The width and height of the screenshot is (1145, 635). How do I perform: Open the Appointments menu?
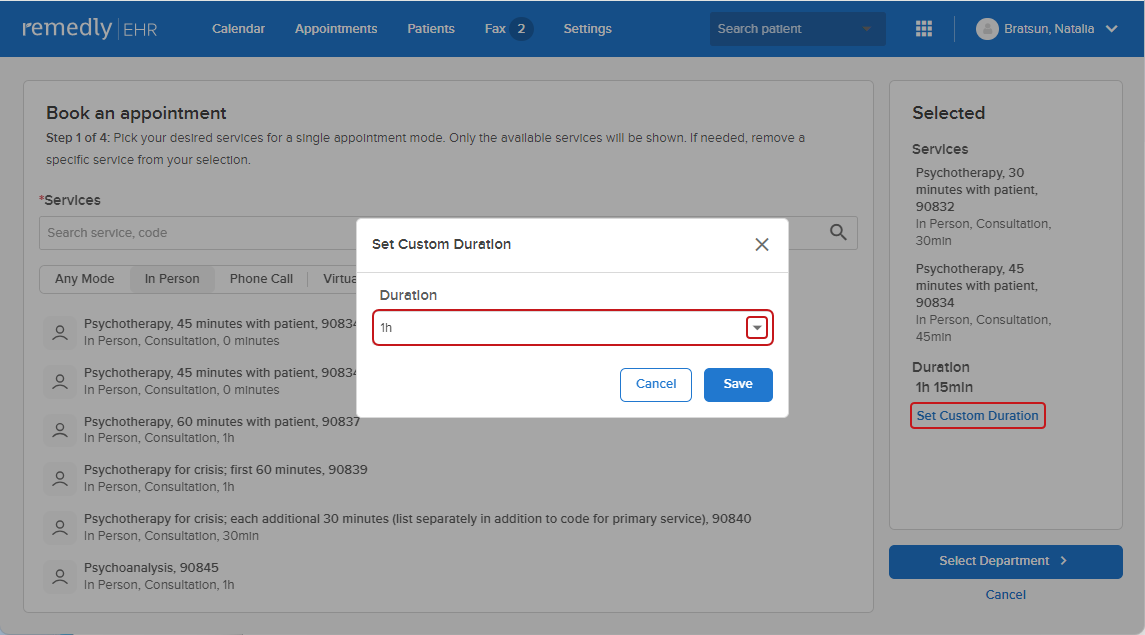click(336, 29)
